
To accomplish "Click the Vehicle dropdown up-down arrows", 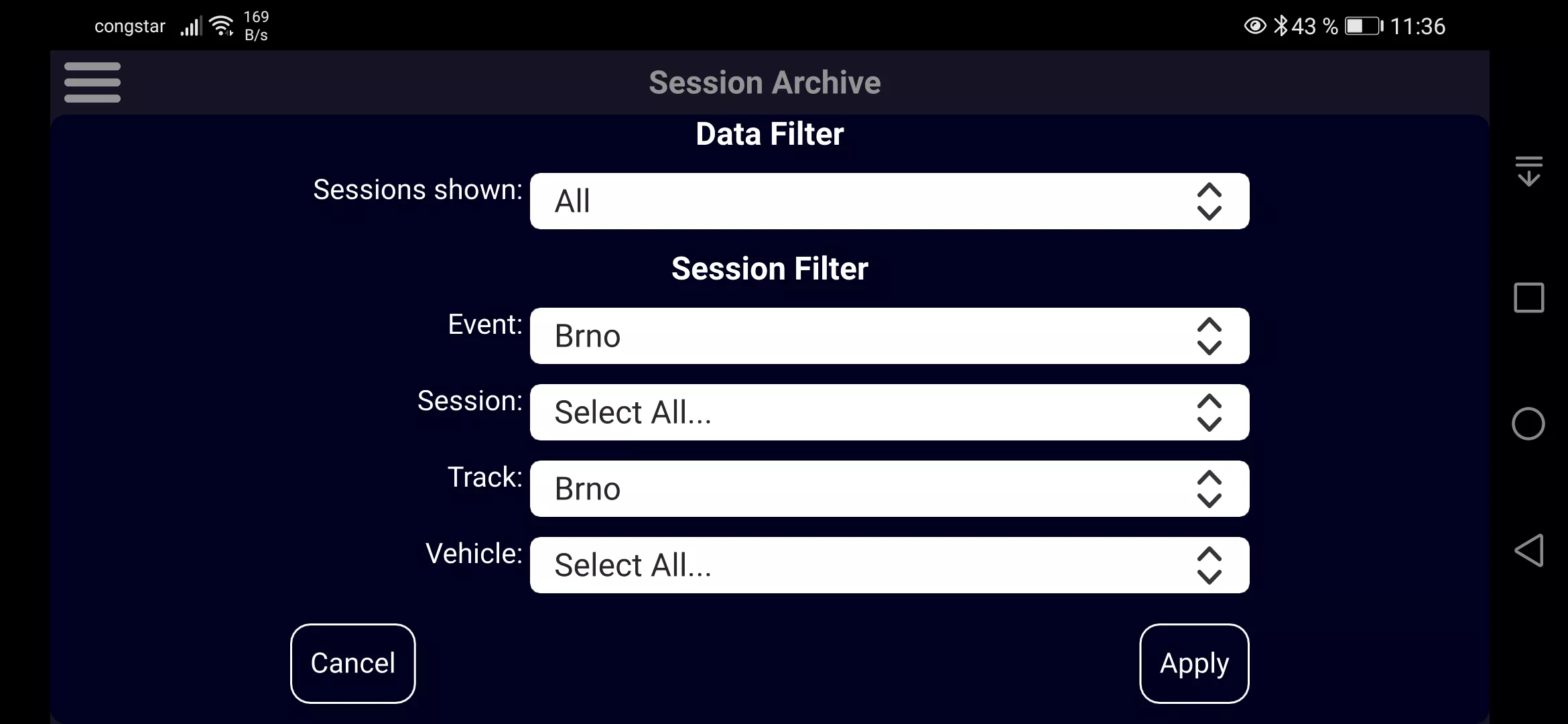I will (x=1209, y=565).
